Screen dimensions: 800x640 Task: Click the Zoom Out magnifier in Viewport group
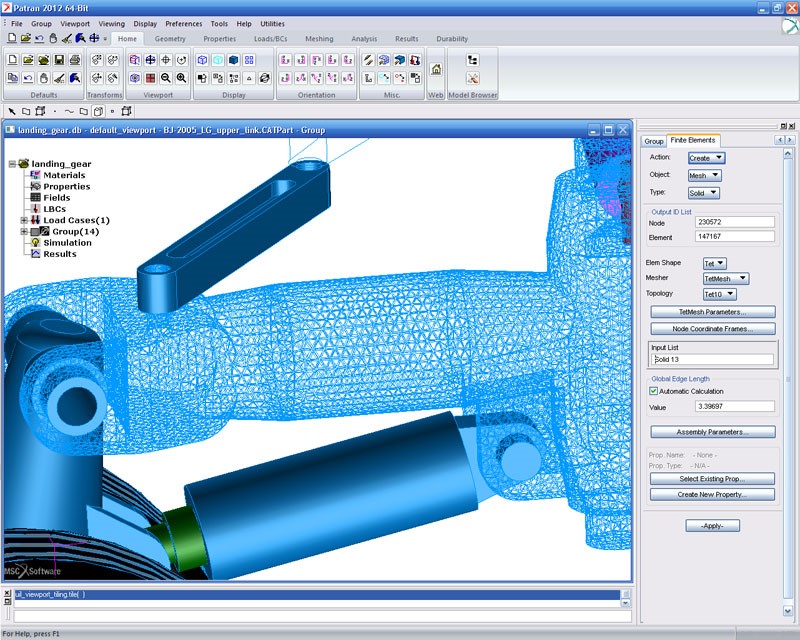coord(166,78)
